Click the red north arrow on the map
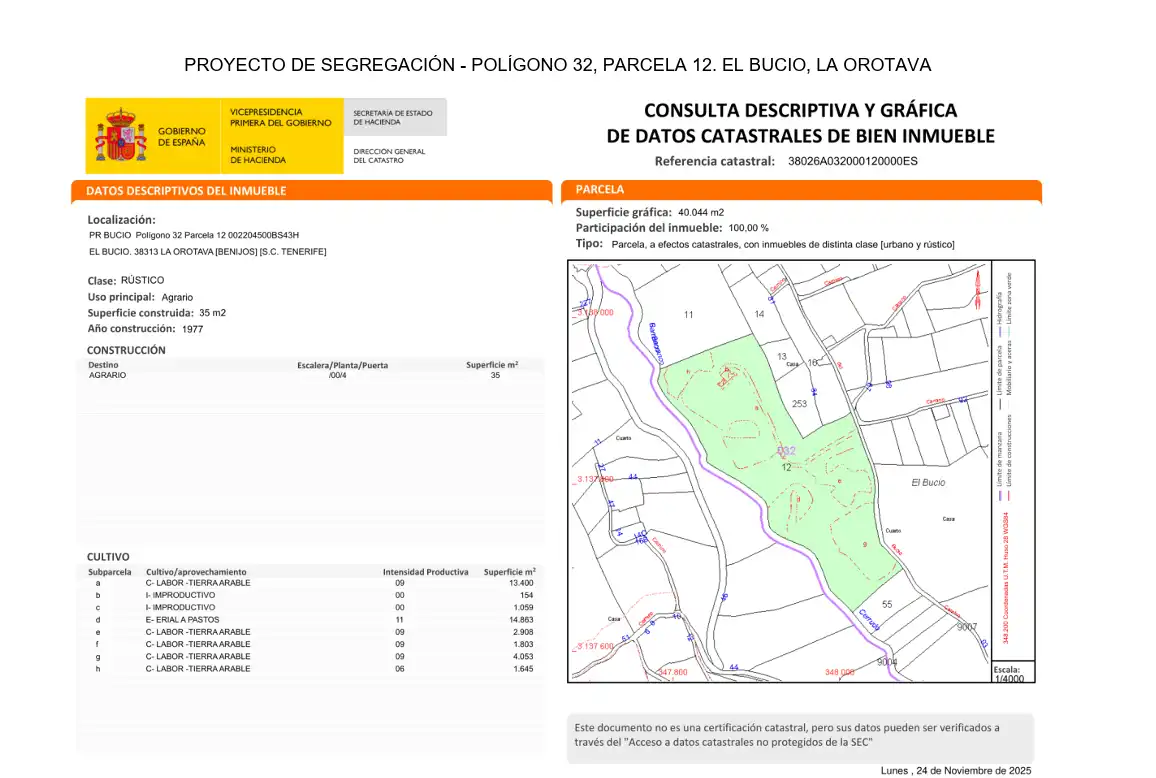 (978, 289)
